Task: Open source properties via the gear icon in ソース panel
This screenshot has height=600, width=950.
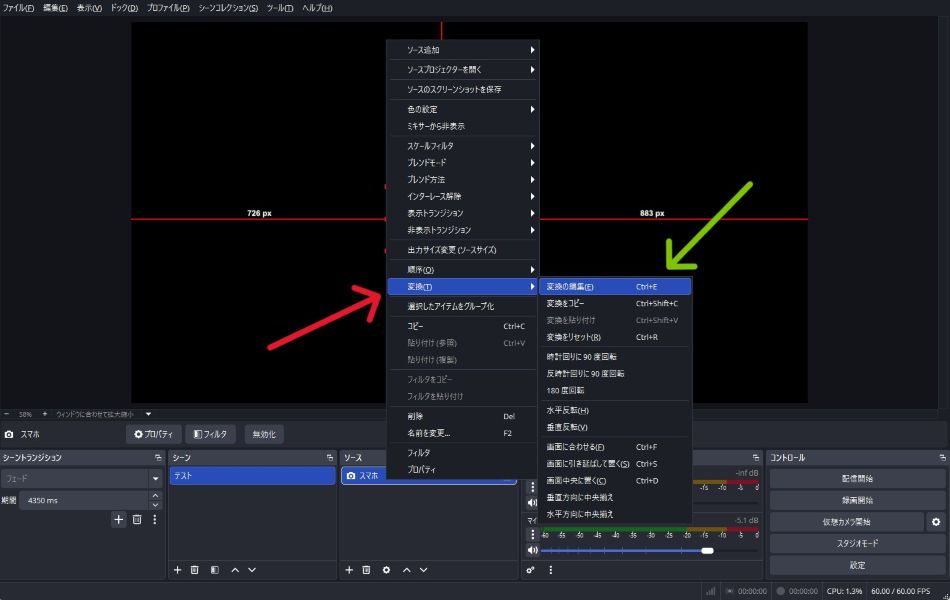Action: coord(386,570)
